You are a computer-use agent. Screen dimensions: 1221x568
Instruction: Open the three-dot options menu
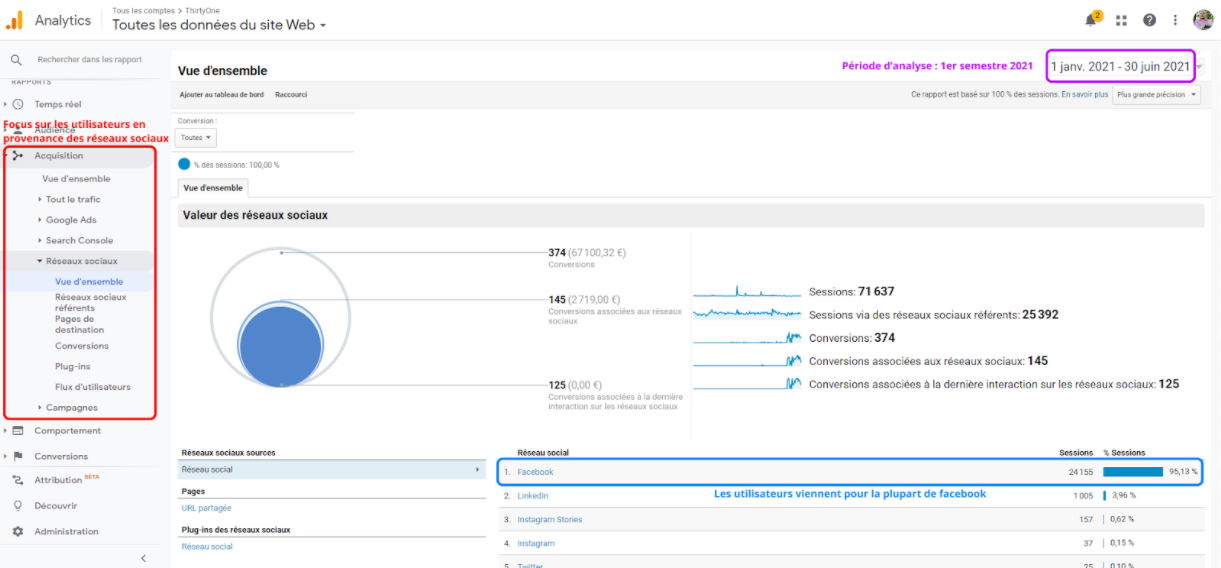pyautogui.click(x=1175, y=20)
